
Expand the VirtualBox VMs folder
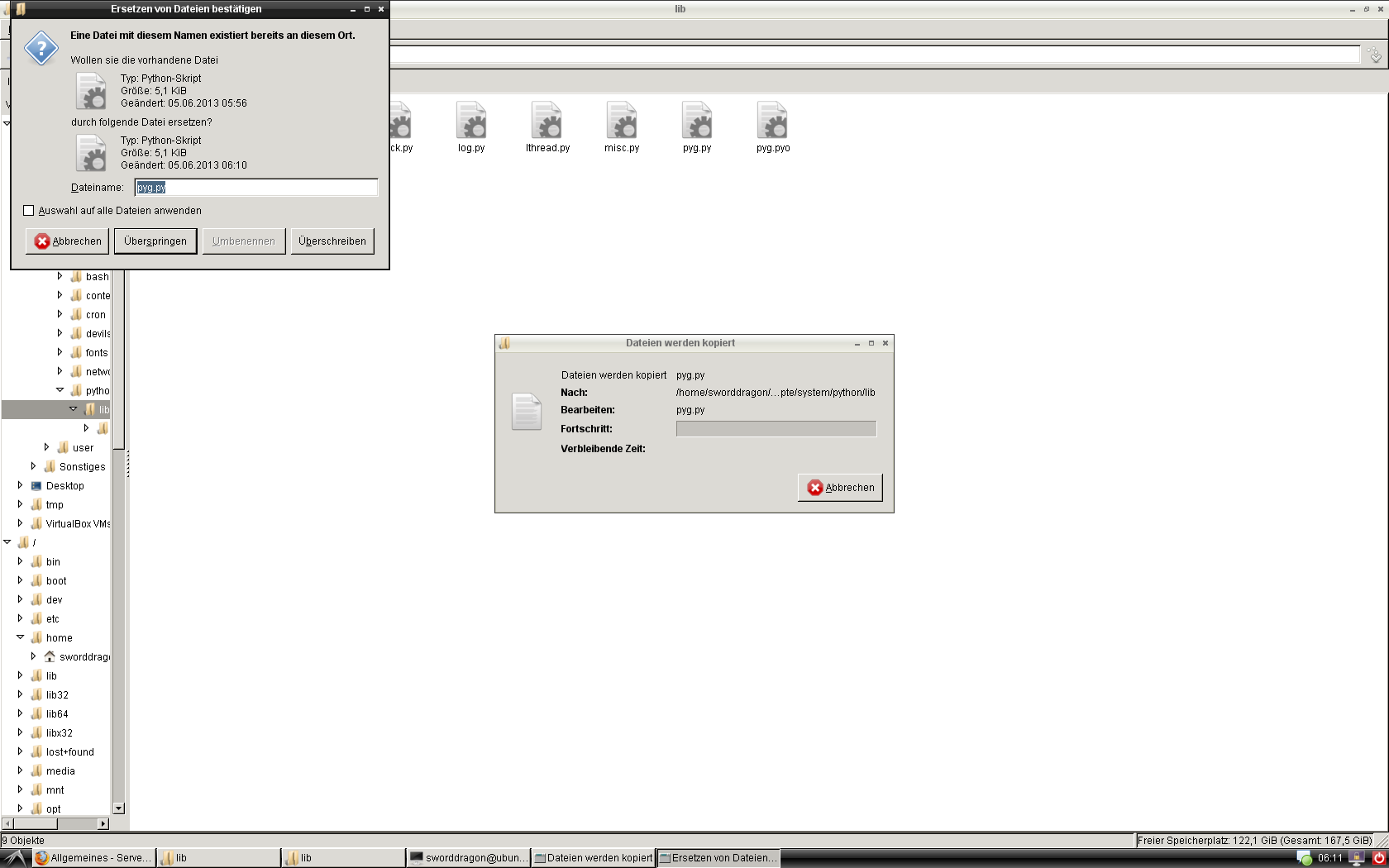[x=21, y=523]
